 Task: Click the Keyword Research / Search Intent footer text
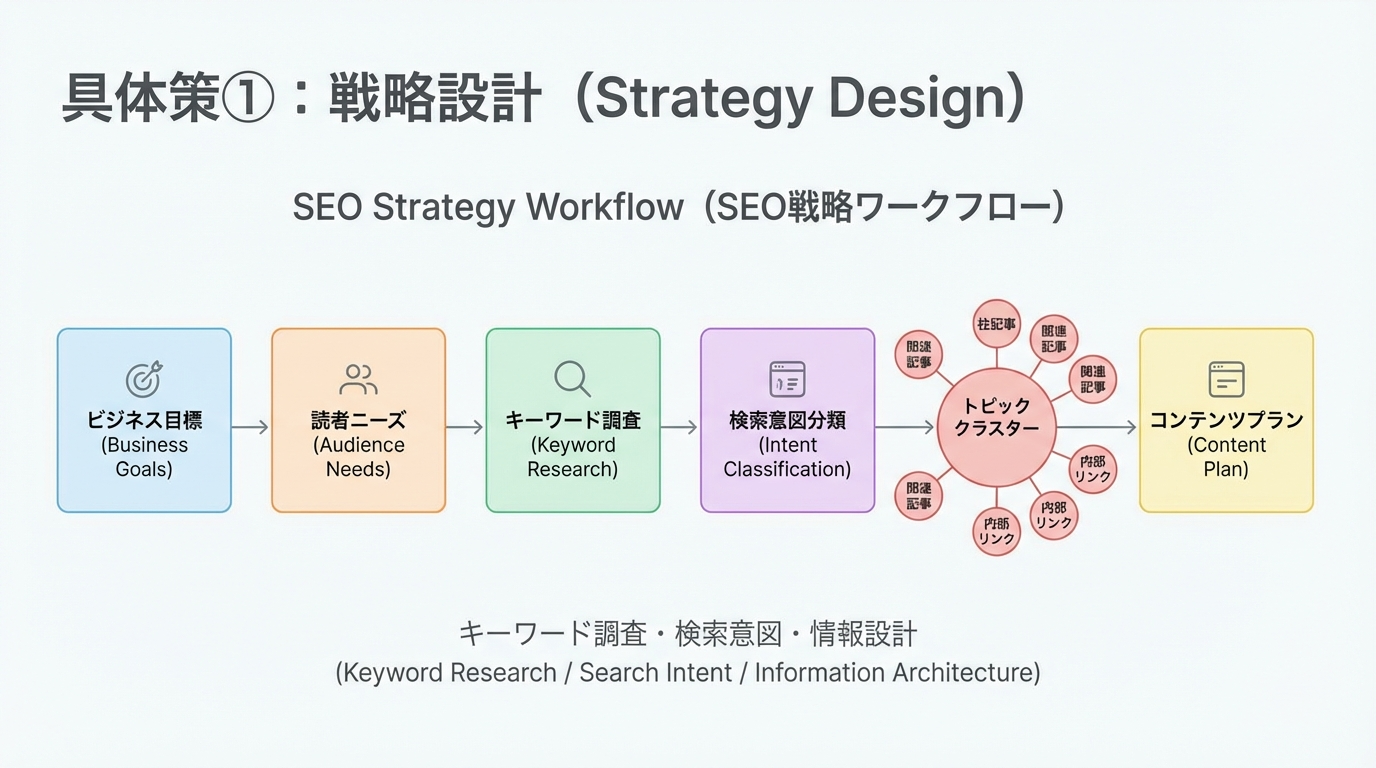[688, 672]
